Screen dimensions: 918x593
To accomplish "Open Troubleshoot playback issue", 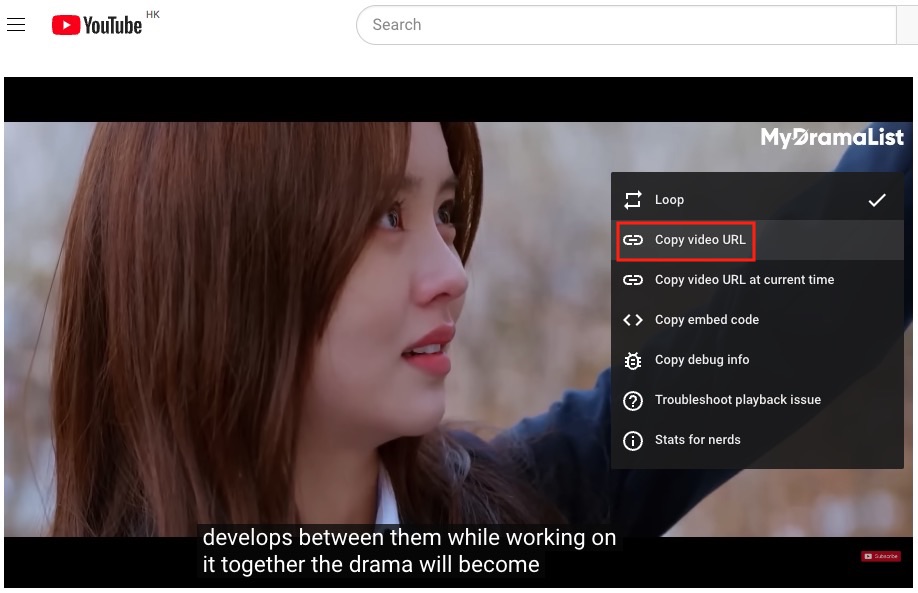I will coord(737,400).
